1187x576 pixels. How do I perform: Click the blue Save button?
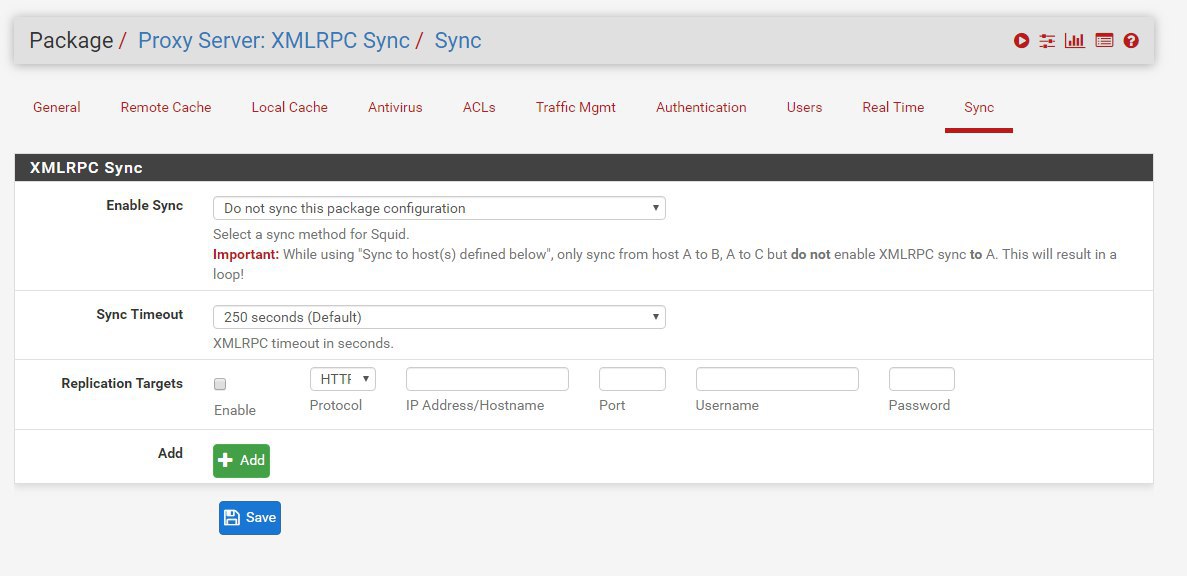[250, 518]
